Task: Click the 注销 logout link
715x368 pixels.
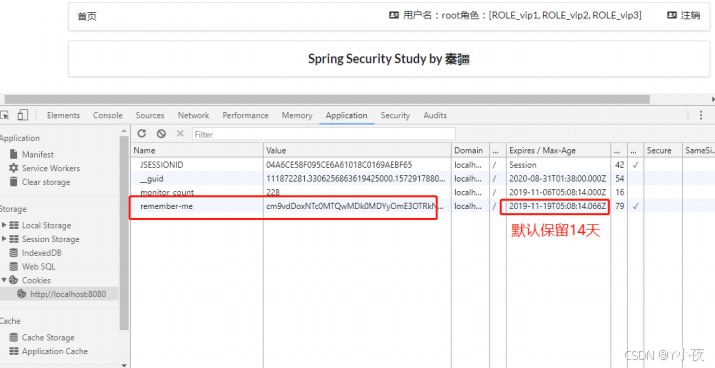Action: 690,15
